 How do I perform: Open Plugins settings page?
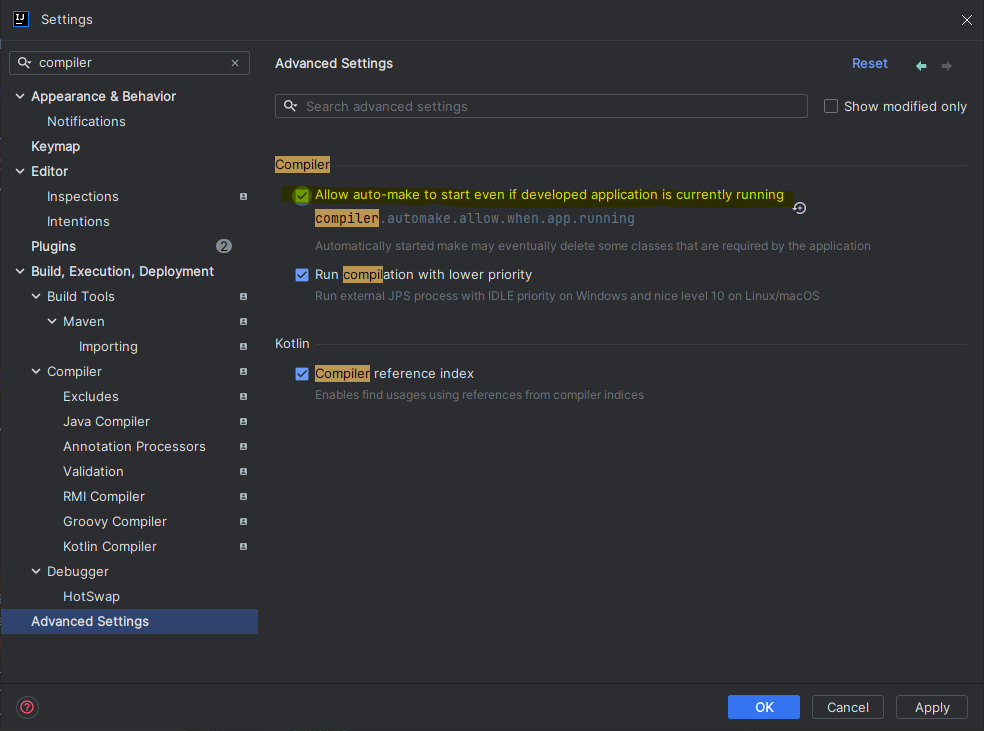pyautogui.click(x=53, y=246)
